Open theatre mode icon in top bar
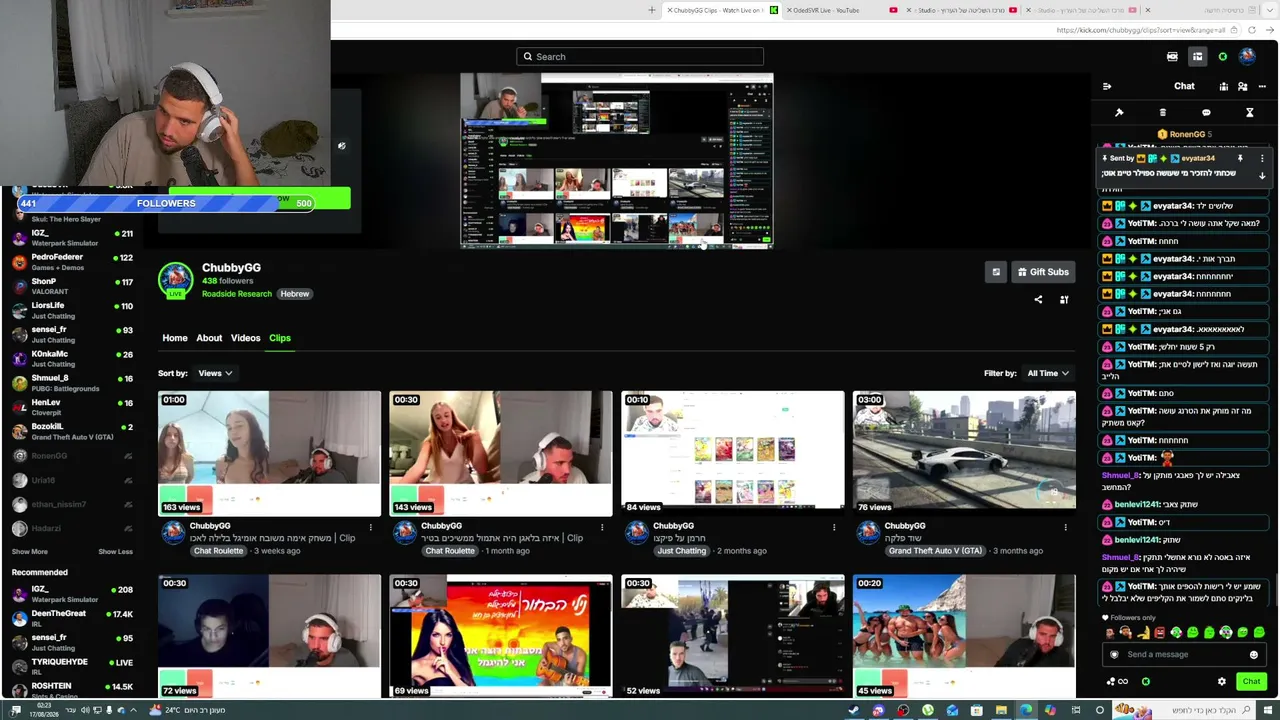This screenshot has height=720, width=1280. (1172, 57)
